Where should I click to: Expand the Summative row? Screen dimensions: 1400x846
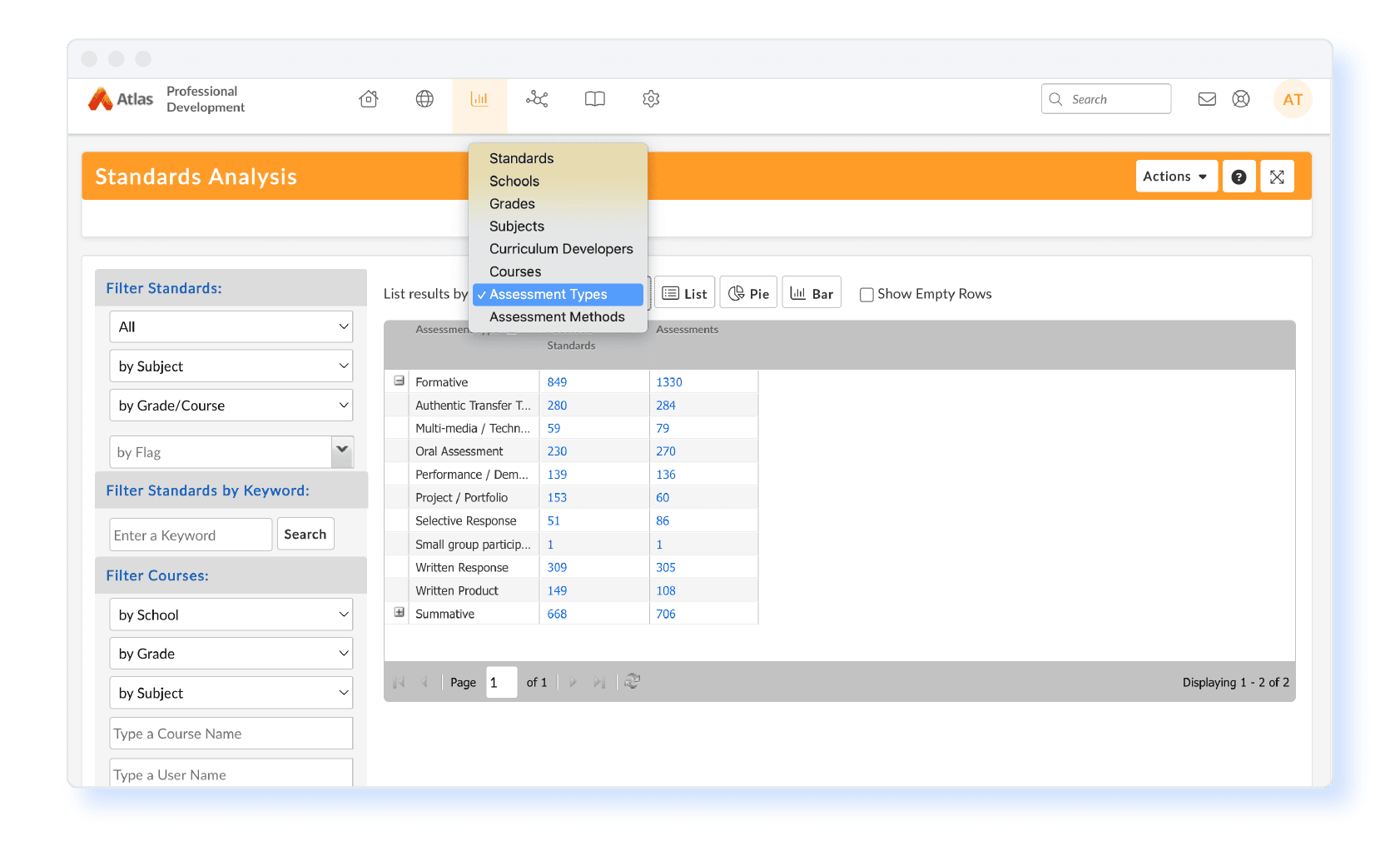click(x=399, y=612)
